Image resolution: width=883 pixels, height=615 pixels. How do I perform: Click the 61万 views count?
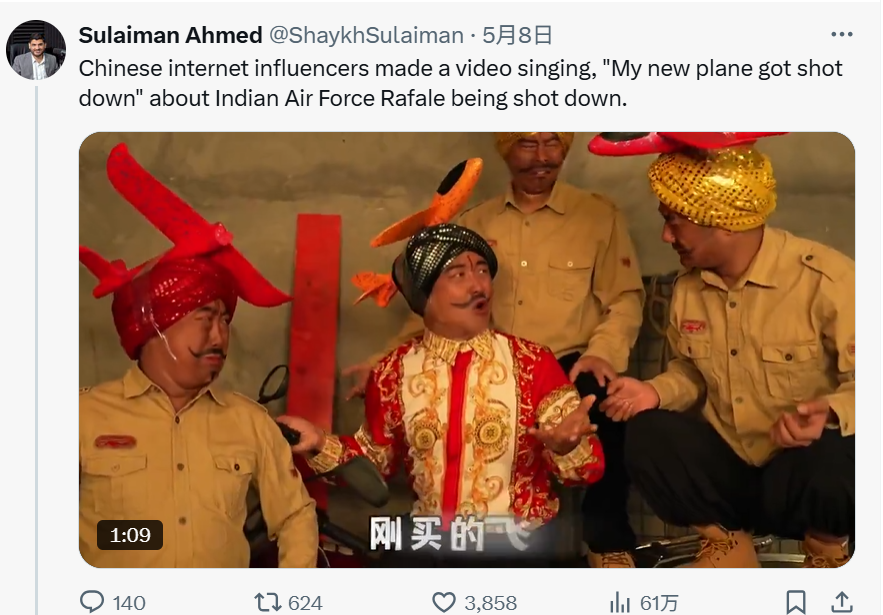click(659, 603)
